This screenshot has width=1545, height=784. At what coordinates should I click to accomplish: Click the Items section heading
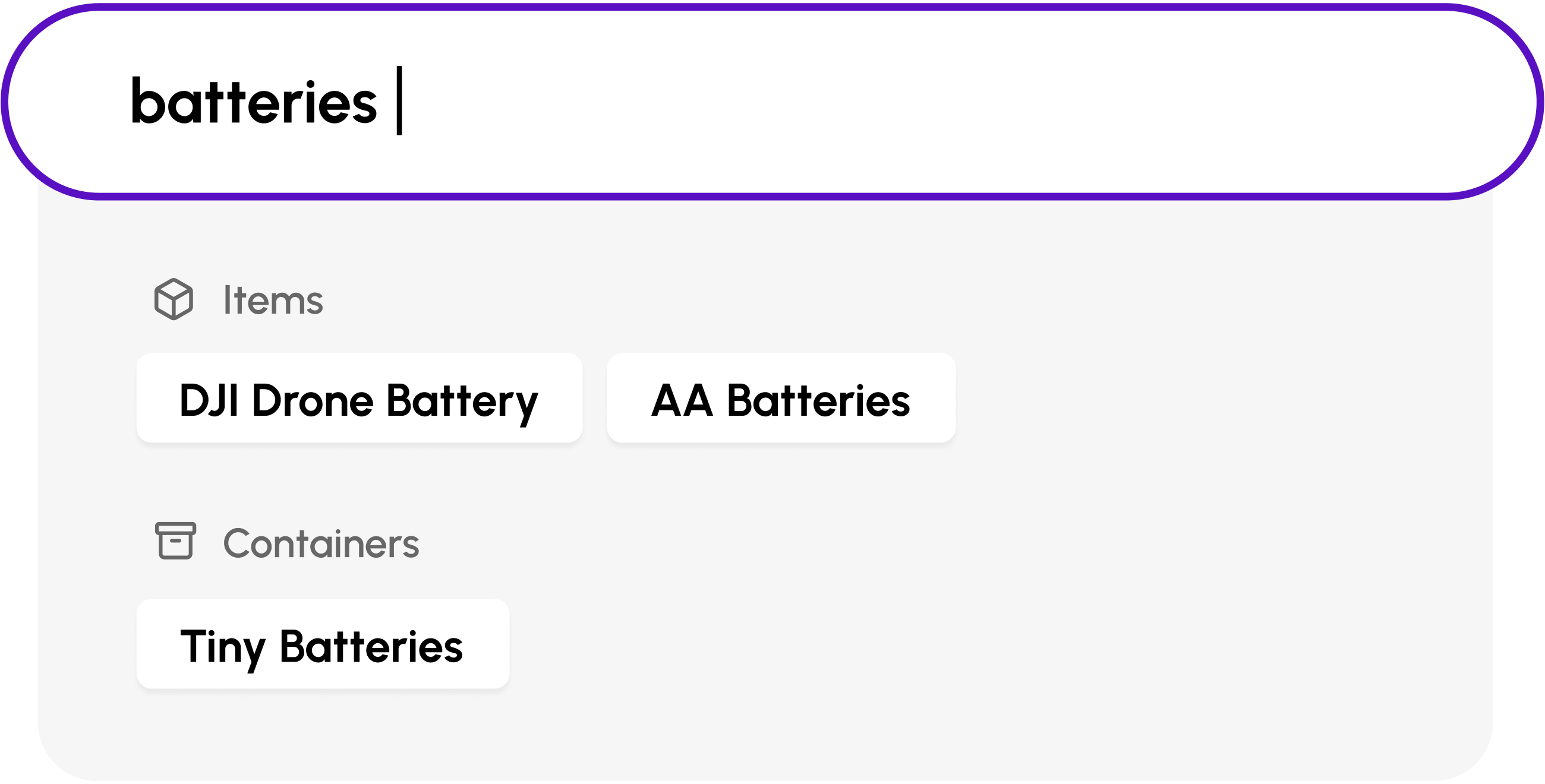pyautogui.click(x=273, y=300)
